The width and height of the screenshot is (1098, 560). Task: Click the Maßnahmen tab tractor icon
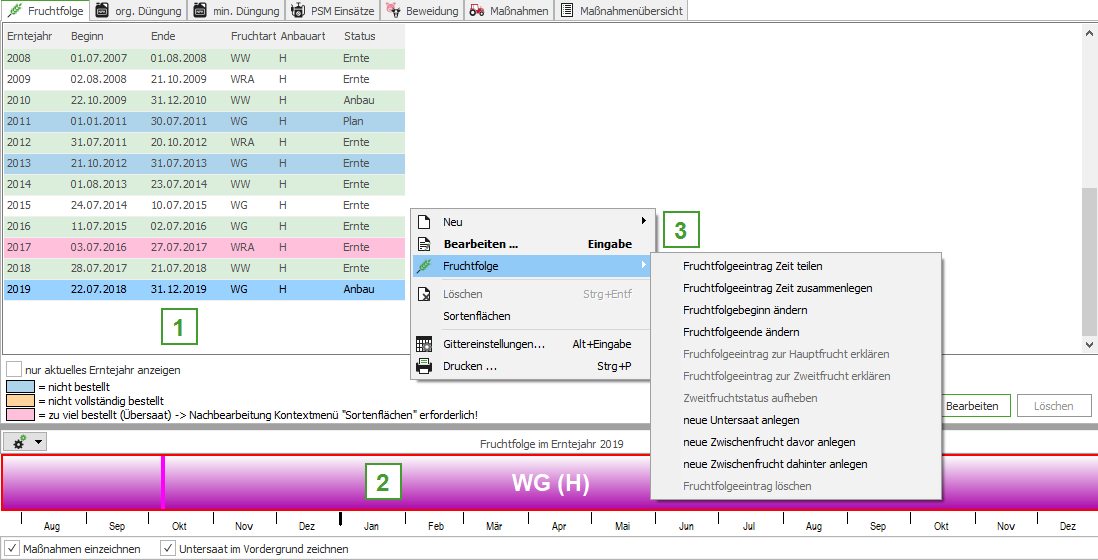click(478, 11)
